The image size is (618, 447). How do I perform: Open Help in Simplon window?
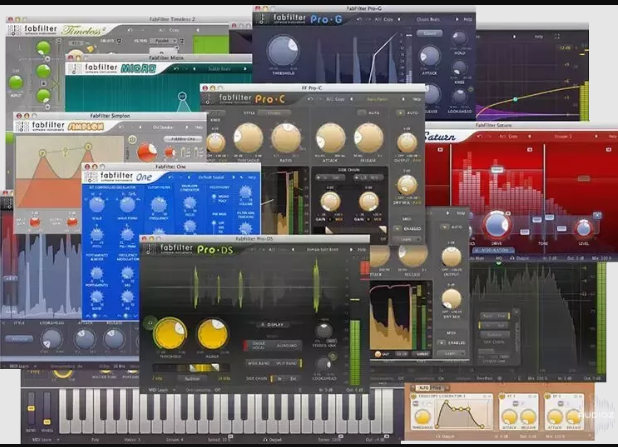pos(199,128)
